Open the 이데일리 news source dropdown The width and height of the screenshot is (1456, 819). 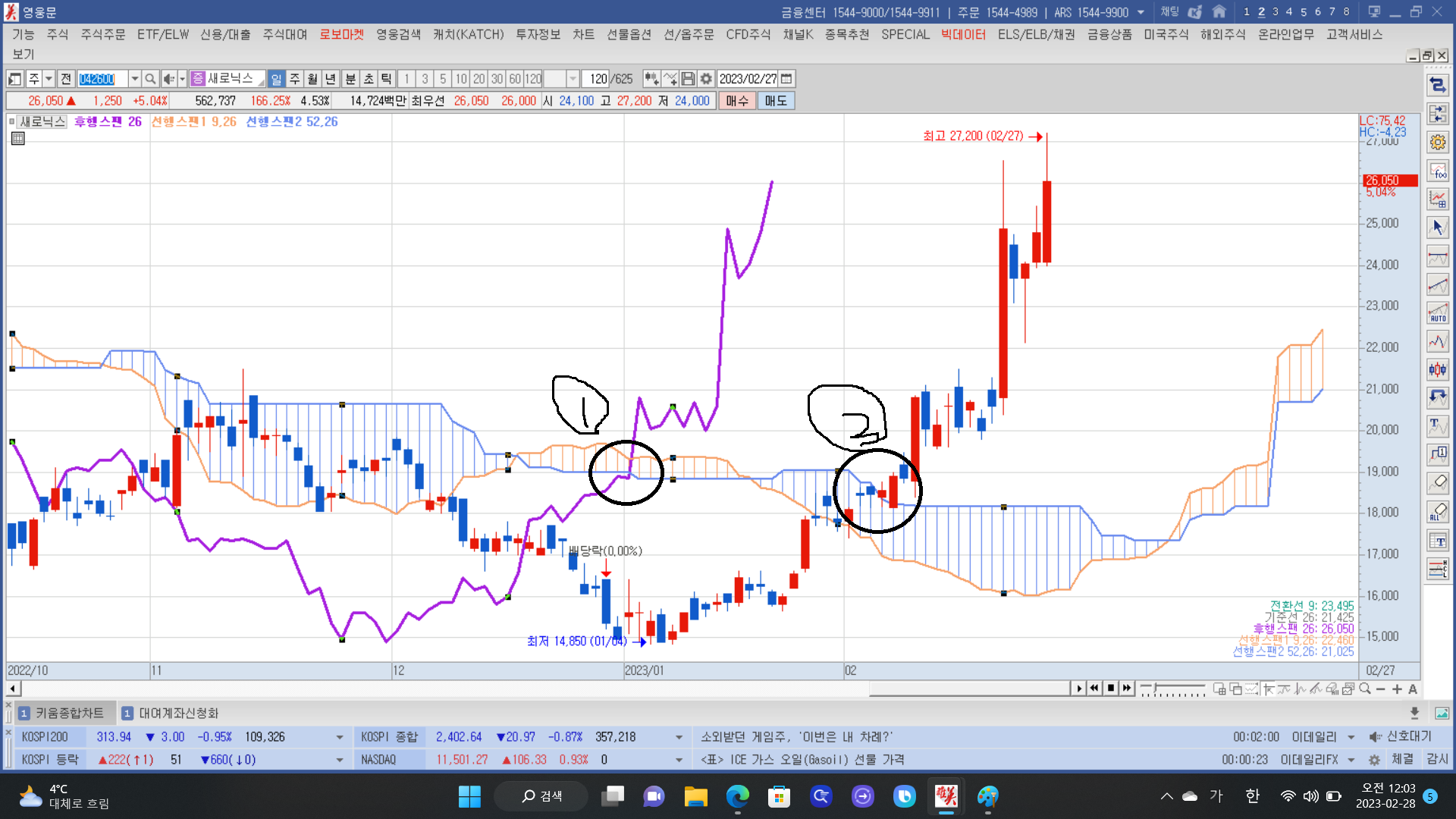tap(1351, 737)
